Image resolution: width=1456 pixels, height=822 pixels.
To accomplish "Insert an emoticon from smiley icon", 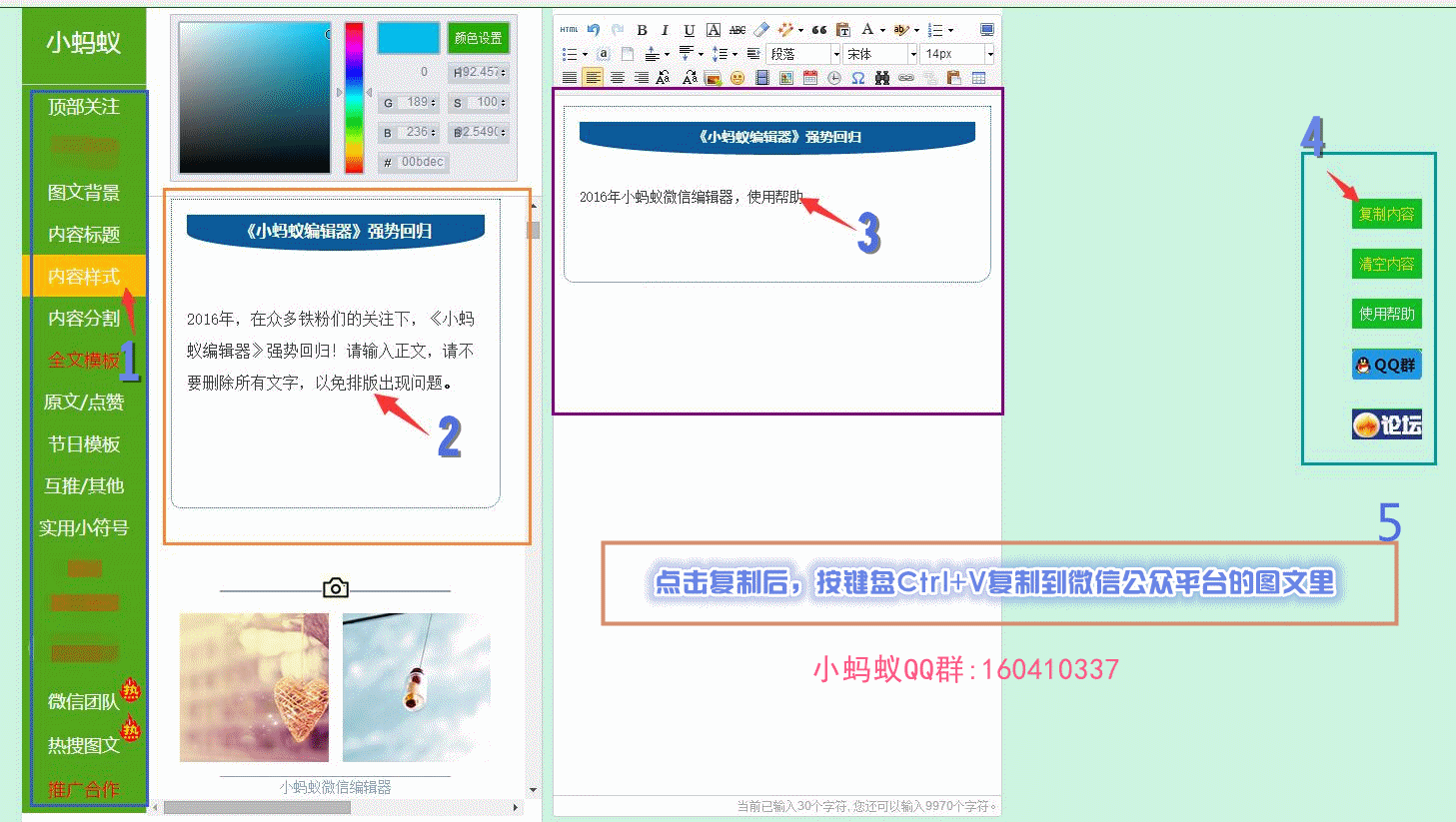I will tap(737, 78).
